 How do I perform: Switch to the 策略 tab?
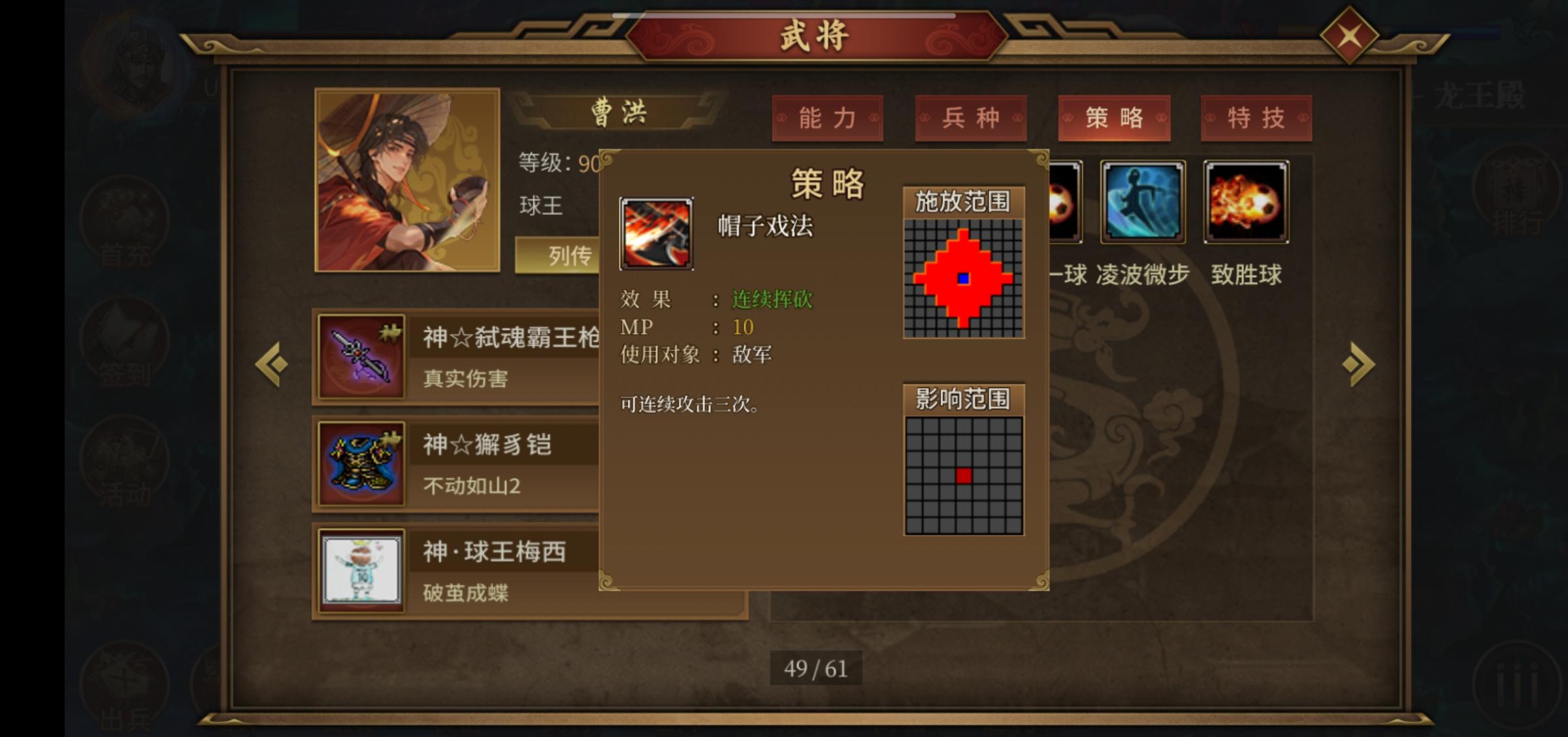(1114, 118)
